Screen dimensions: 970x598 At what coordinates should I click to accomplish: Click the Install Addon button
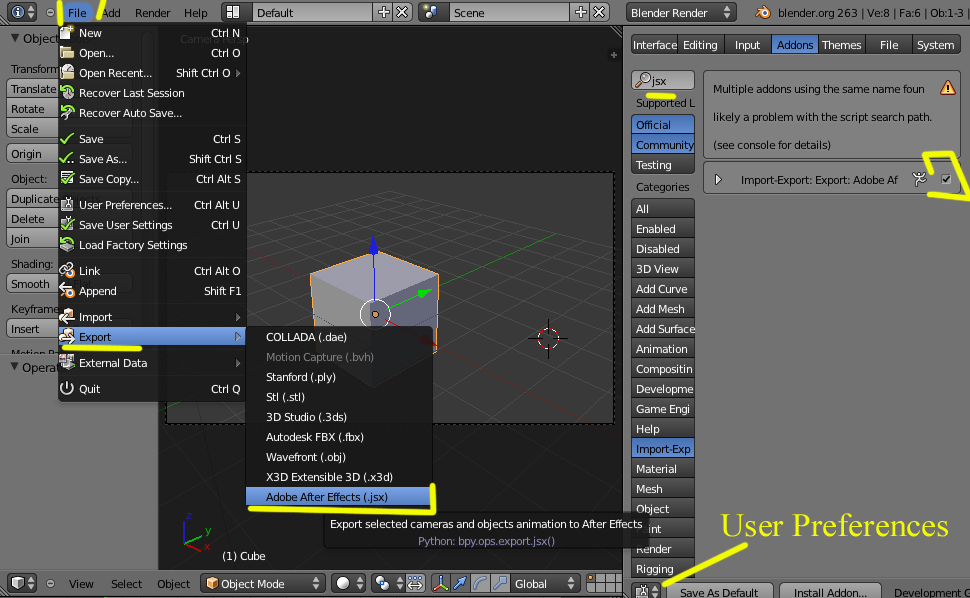[x=830, y=592]
